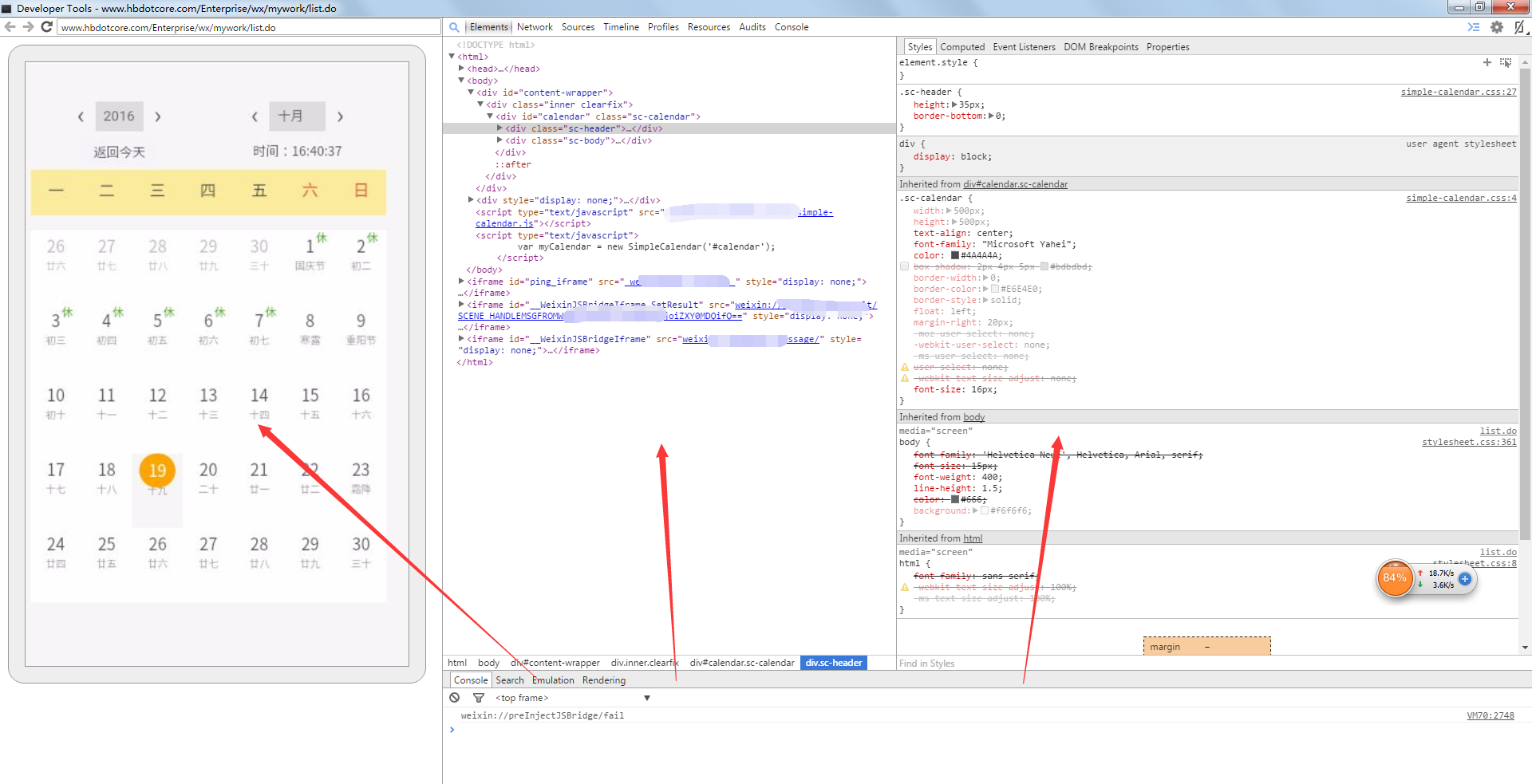Switch to the Sources panel

[578, 27]
